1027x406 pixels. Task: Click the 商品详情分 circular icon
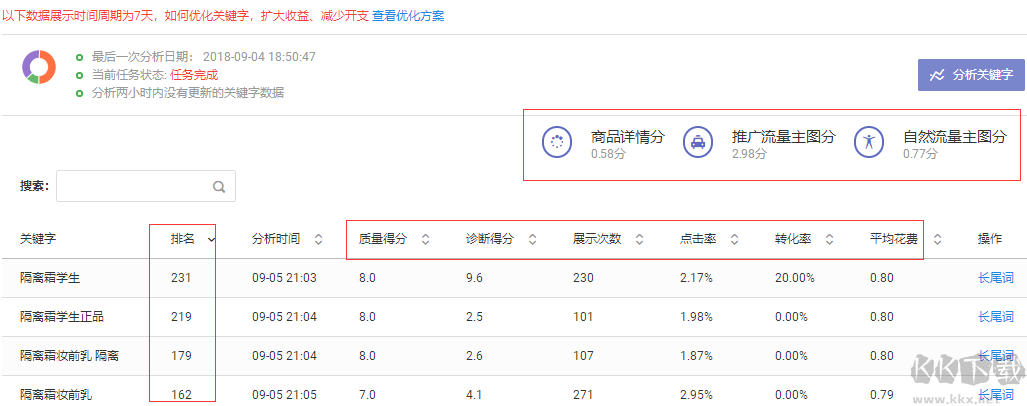557,143
